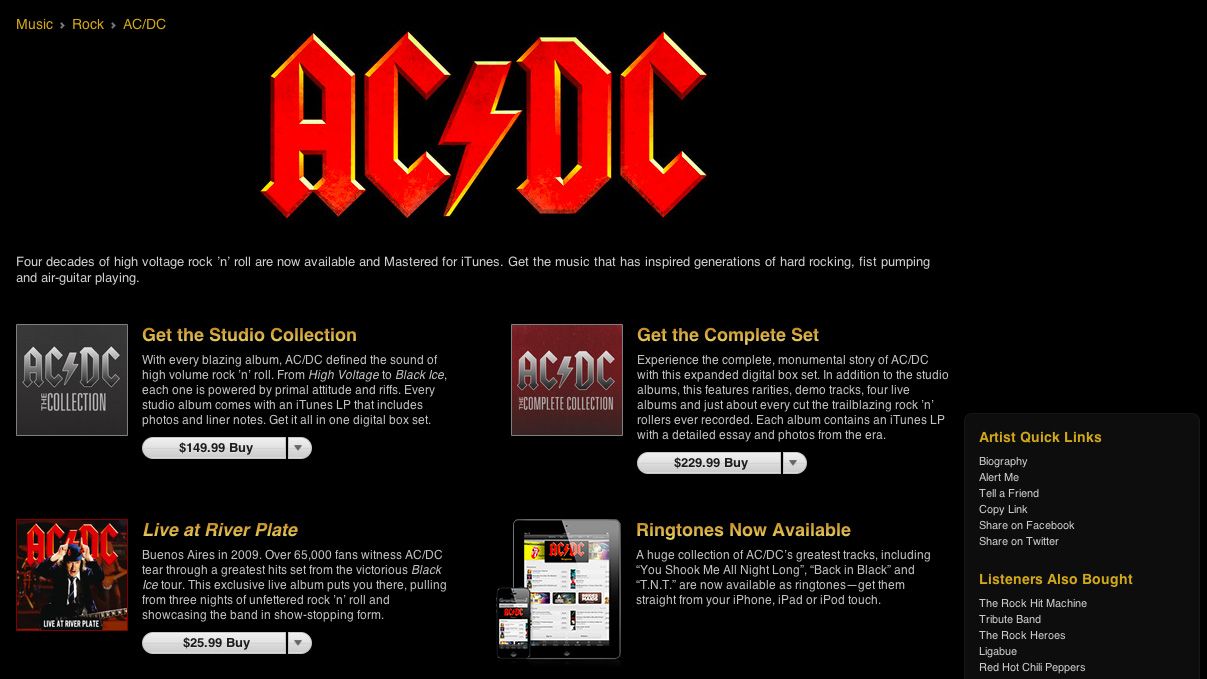Expand the purchase options for Live at River Plate
Image resolution: width=1207 pixels, height=679 pixels.
click(299, 643)
